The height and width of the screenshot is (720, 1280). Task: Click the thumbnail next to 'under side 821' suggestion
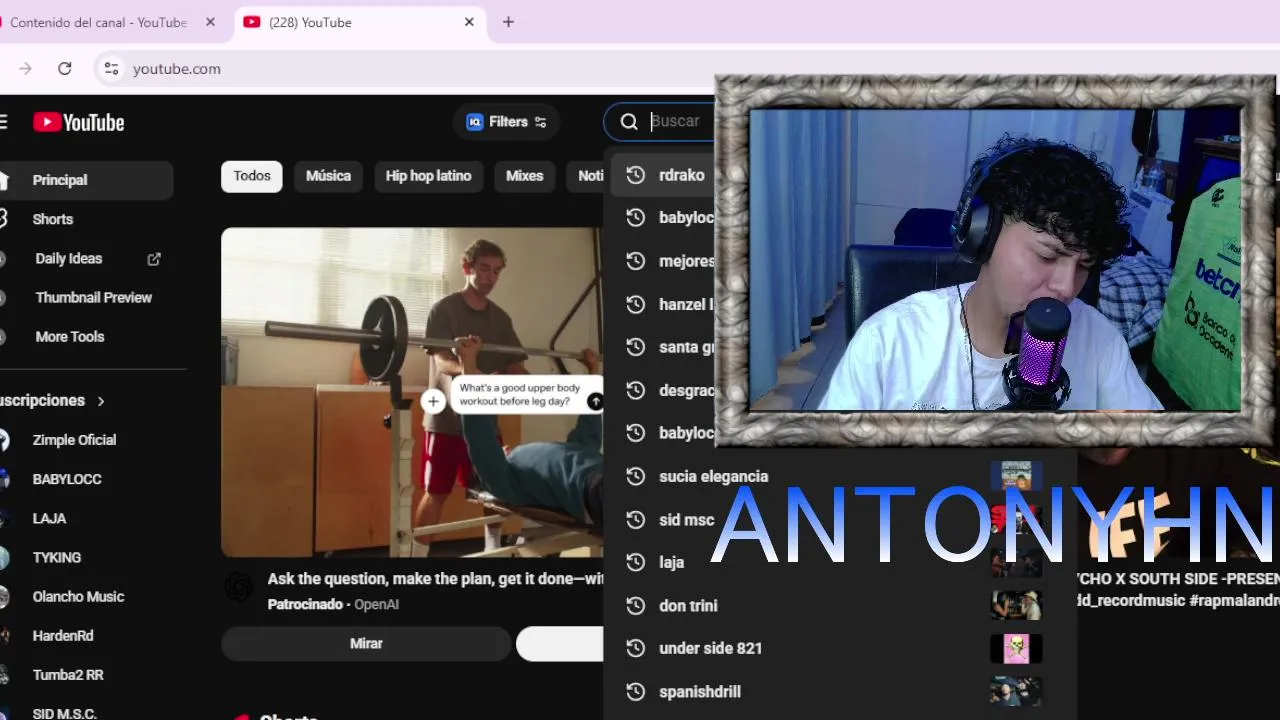coord(1016,648)
